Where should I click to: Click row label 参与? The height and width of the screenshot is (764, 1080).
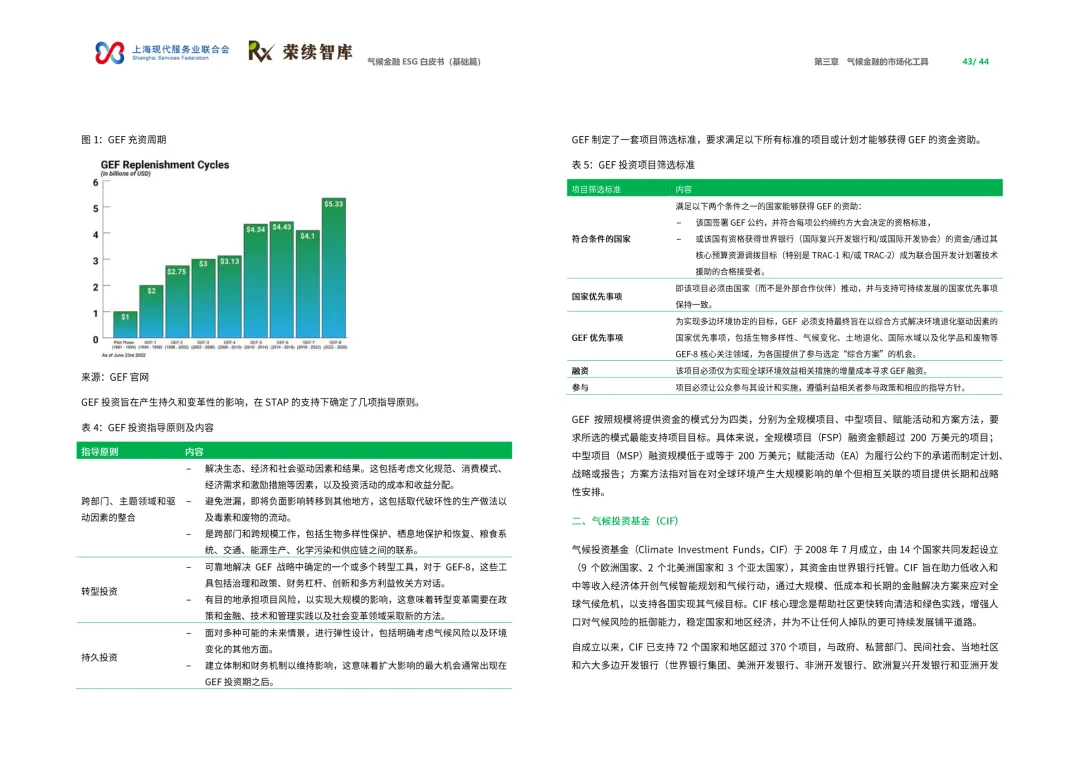coord(580,387)
